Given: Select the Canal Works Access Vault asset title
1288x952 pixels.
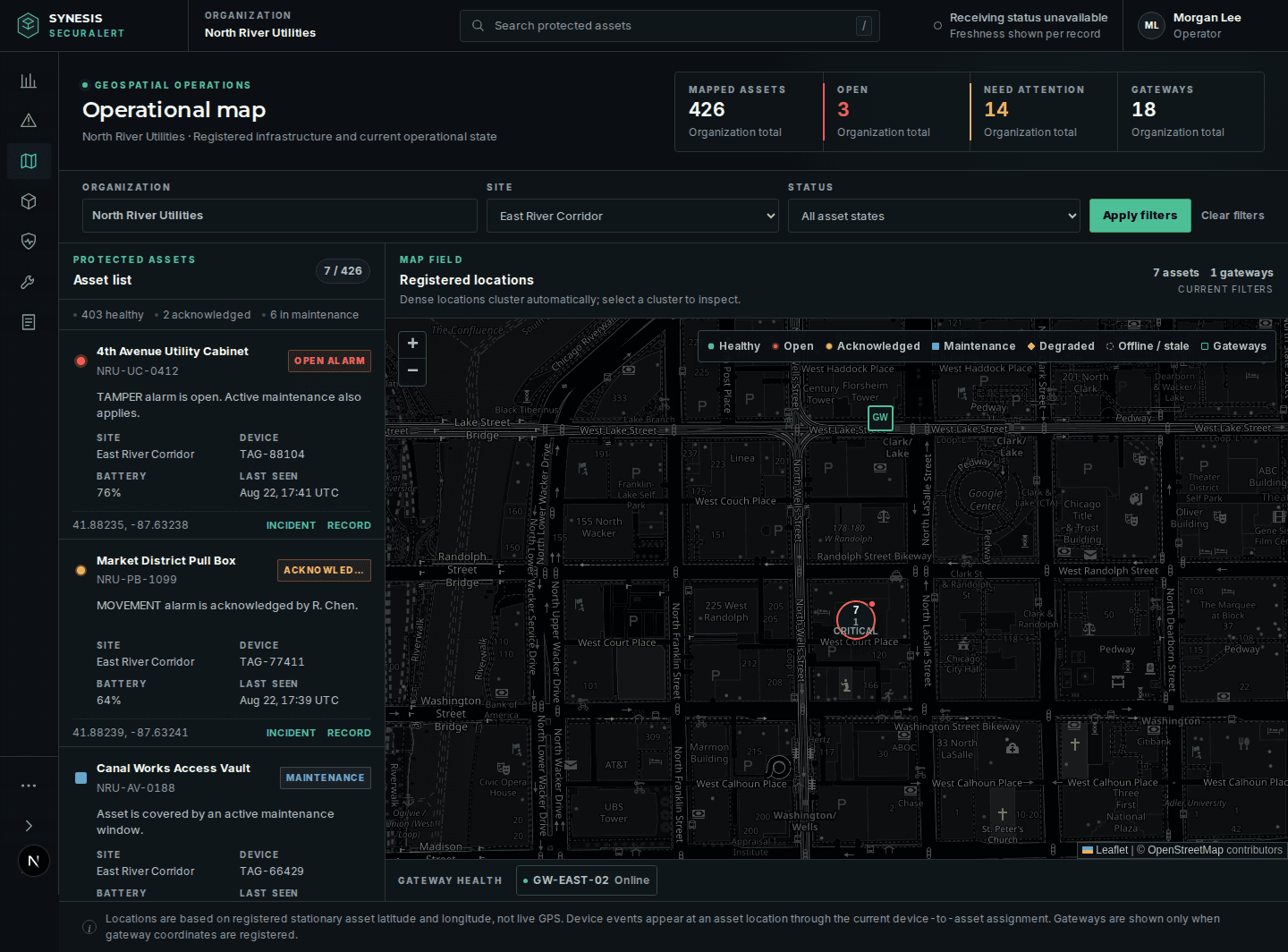Looking at the screenshot, I should 174,769.
